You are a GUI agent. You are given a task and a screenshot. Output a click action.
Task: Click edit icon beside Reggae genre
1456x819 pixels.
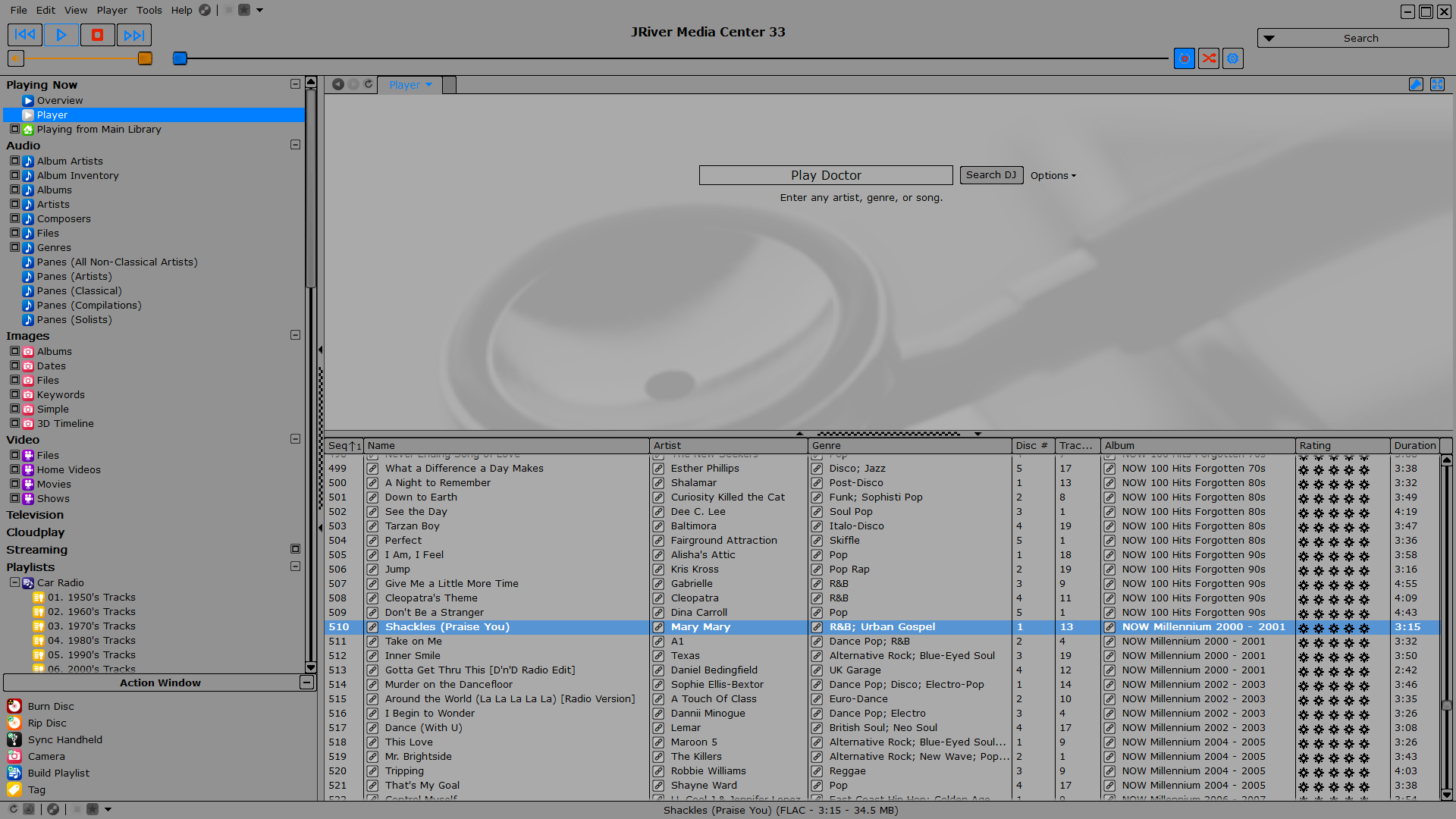pos(817,771)
